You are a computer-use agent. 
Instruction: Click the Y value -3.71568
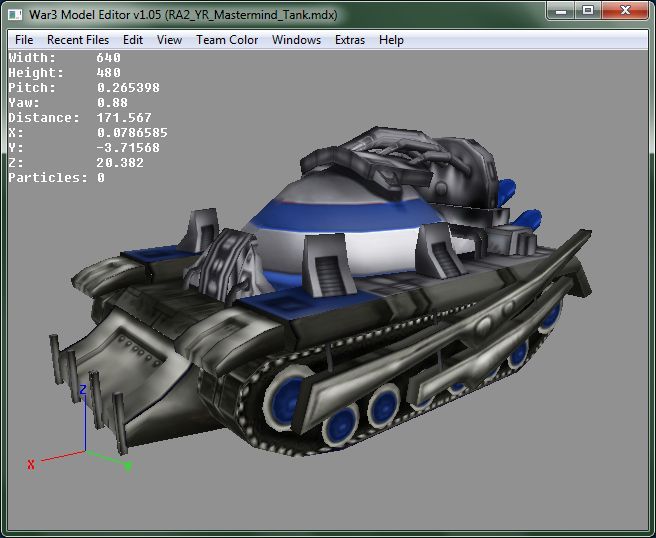pyautogui.click(x=128, y=148)
